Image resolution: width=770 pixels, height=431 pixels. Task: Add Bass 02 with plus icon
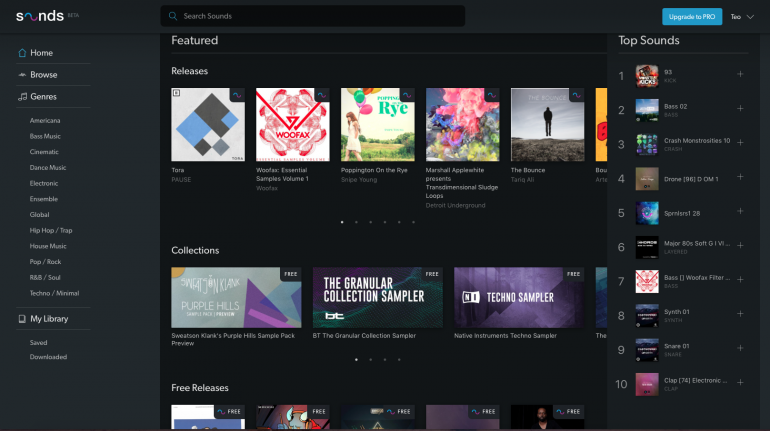740,108
